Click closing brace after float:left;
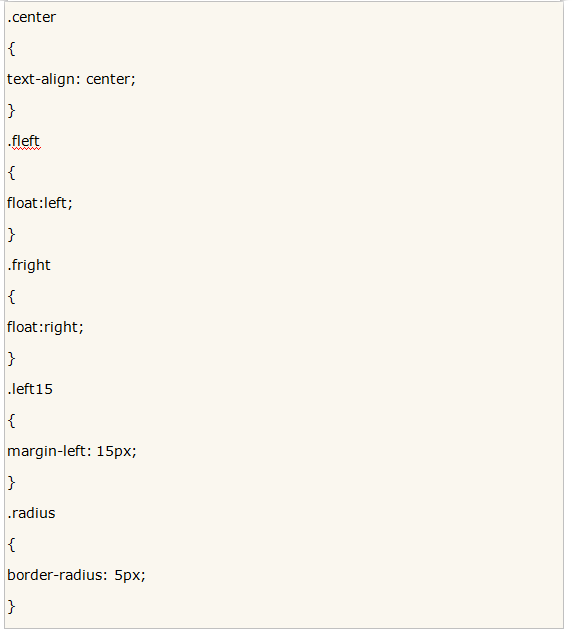Image resolution: width=572 pixels, height=632 pixels. point(12,235)
